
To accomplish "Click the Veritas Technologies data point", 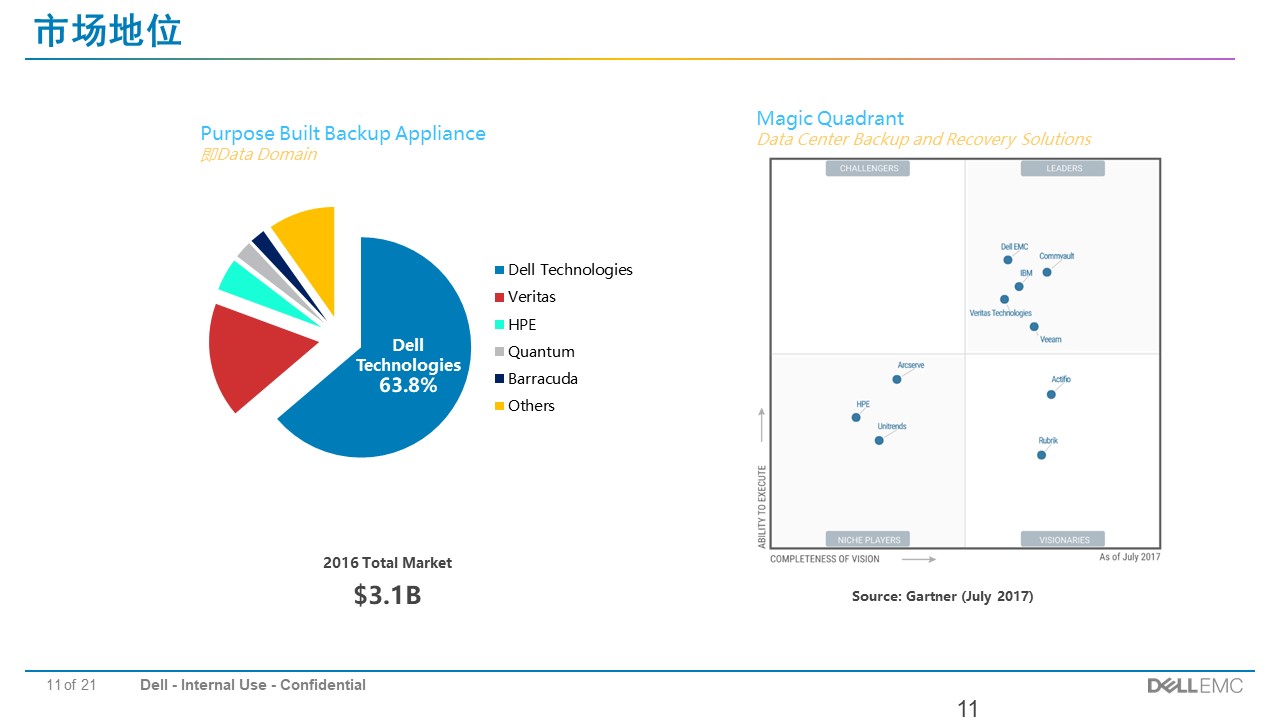I will (x=1004, y=299).
